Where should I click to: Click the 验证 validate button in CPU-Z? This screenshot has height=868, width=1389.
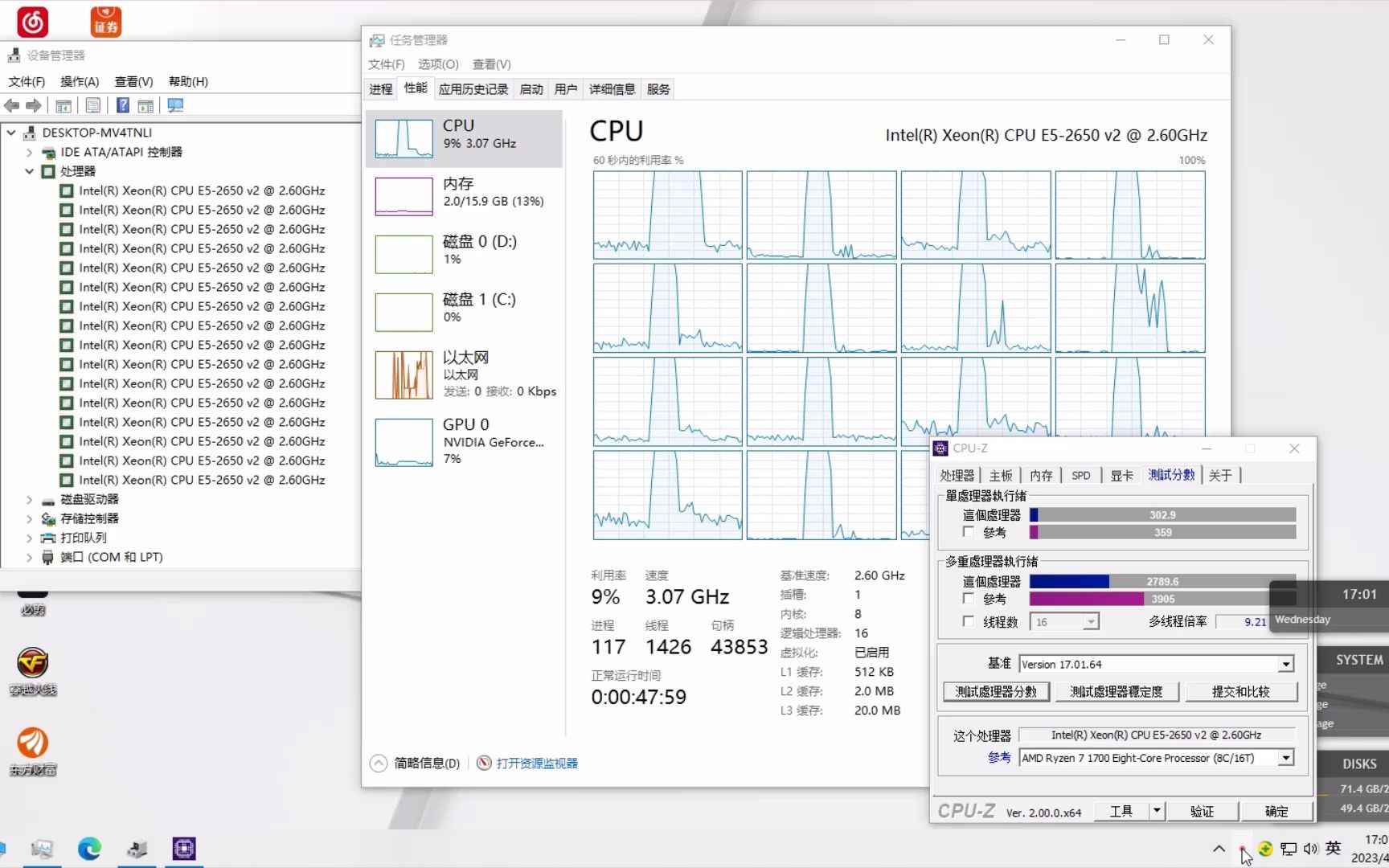pos(1203,811)
